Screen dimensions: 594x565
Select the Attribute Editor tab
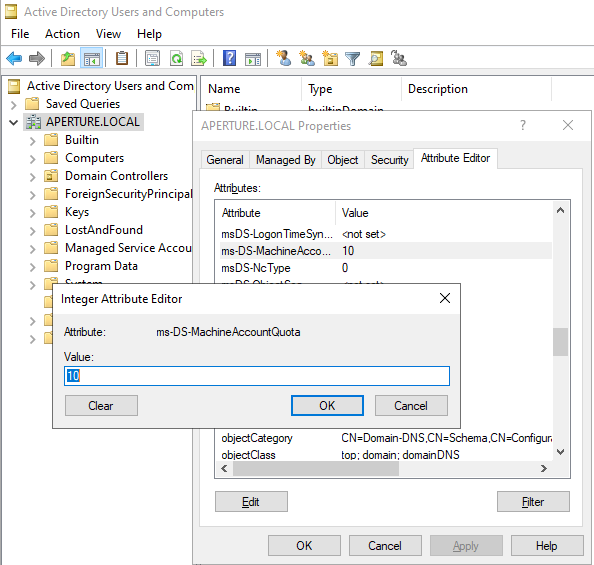pos(455,158)
